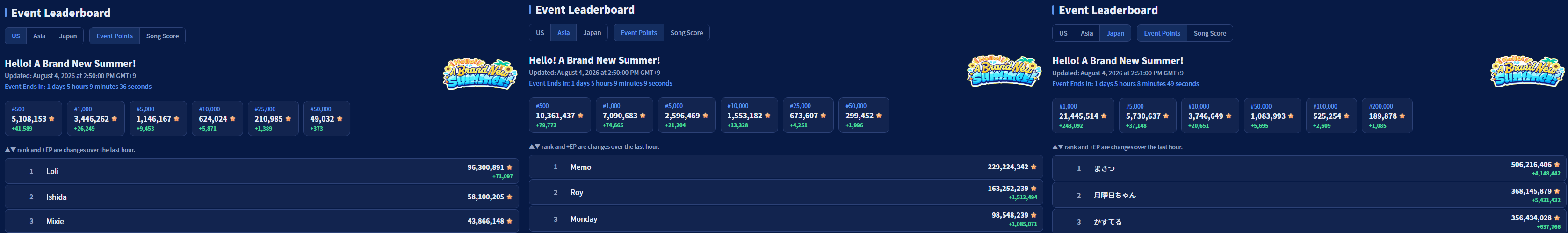Click star icon beside Memo's 229,224,342 points
This screenshot has height=233, width=1568.
tap(1033, 167)
